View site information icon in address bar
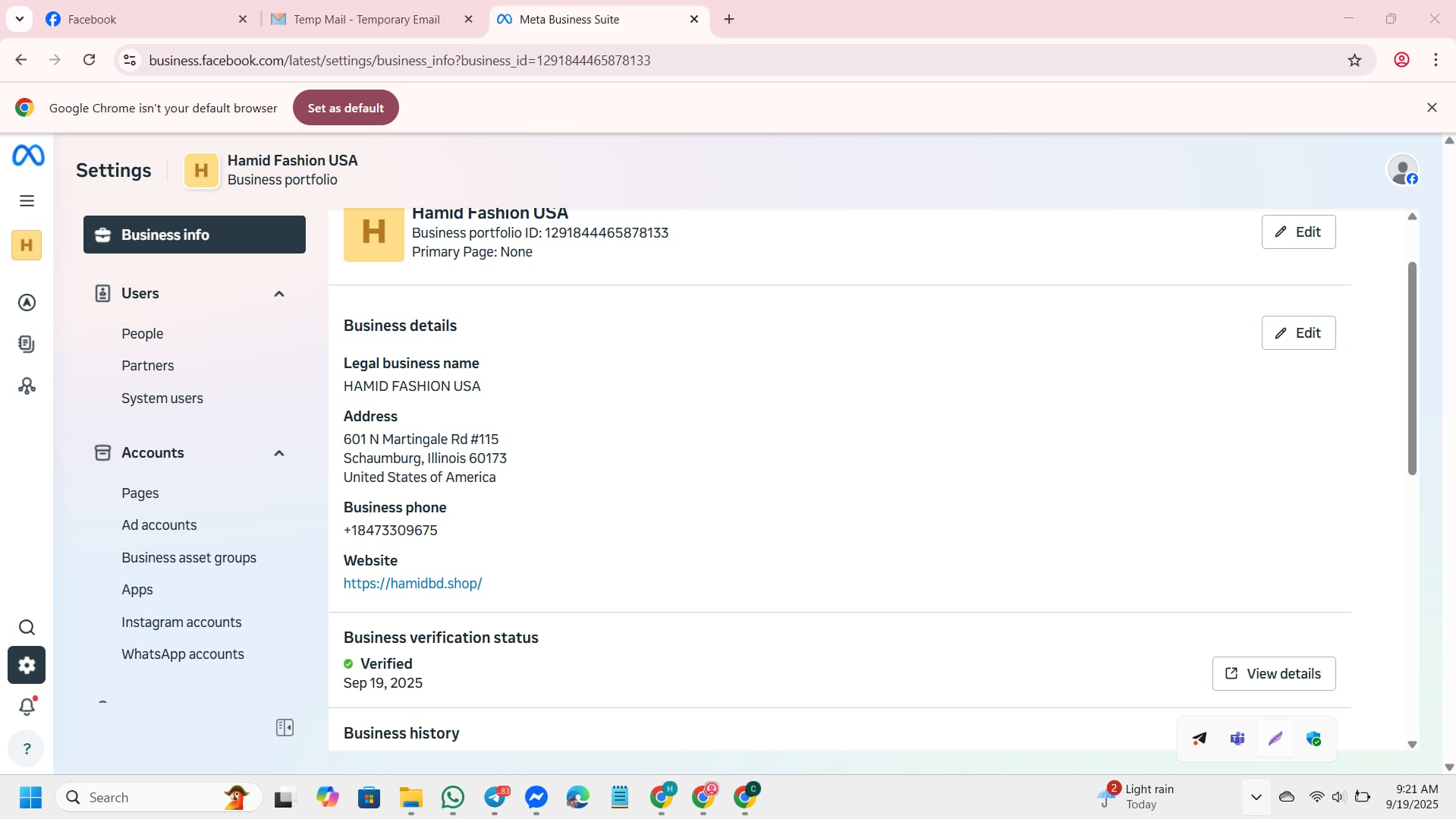 (x=130, y=60)
